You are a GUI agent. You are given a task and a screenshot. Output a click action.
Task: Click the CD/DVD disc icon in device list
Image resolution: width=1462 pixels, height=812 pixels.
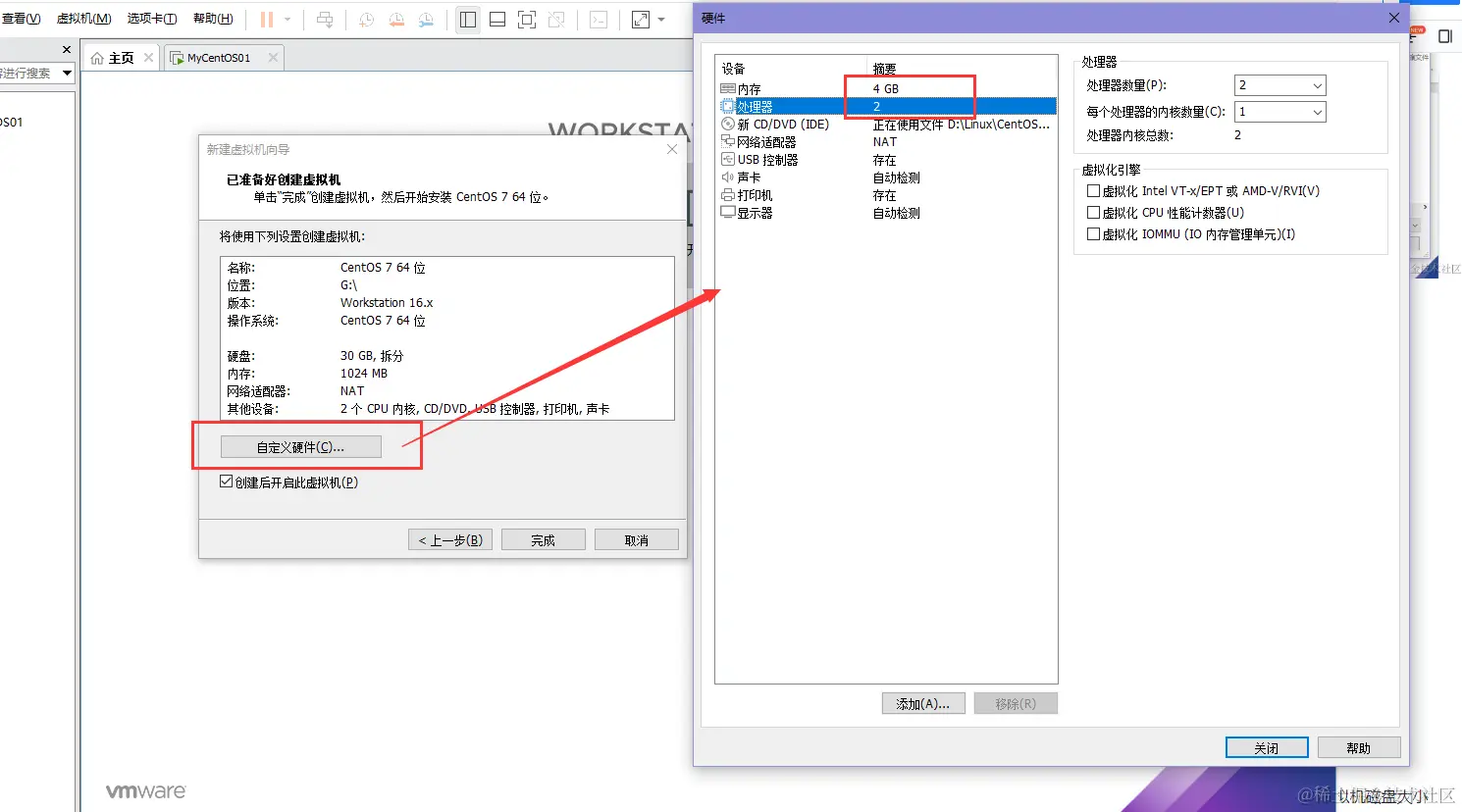tap(728, 125)
